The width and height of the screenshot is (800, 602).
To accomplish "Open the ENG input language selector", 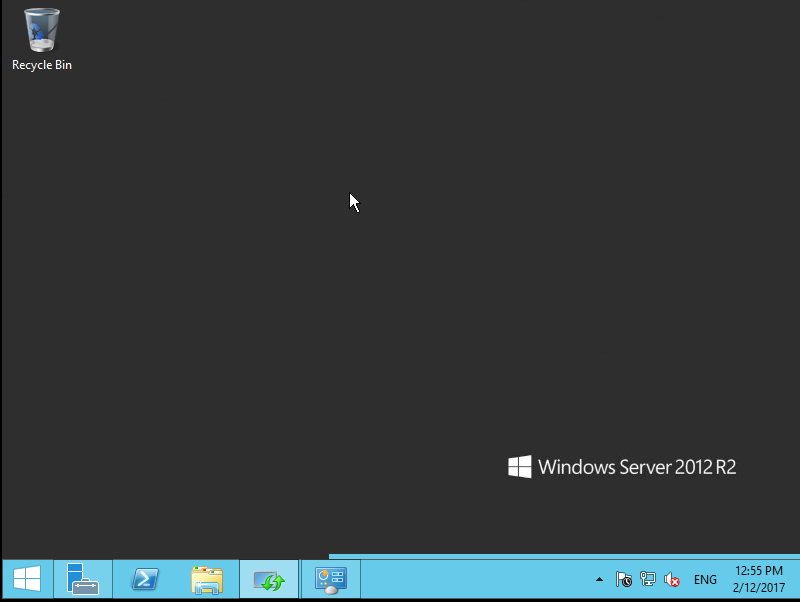I will (705, 579).
